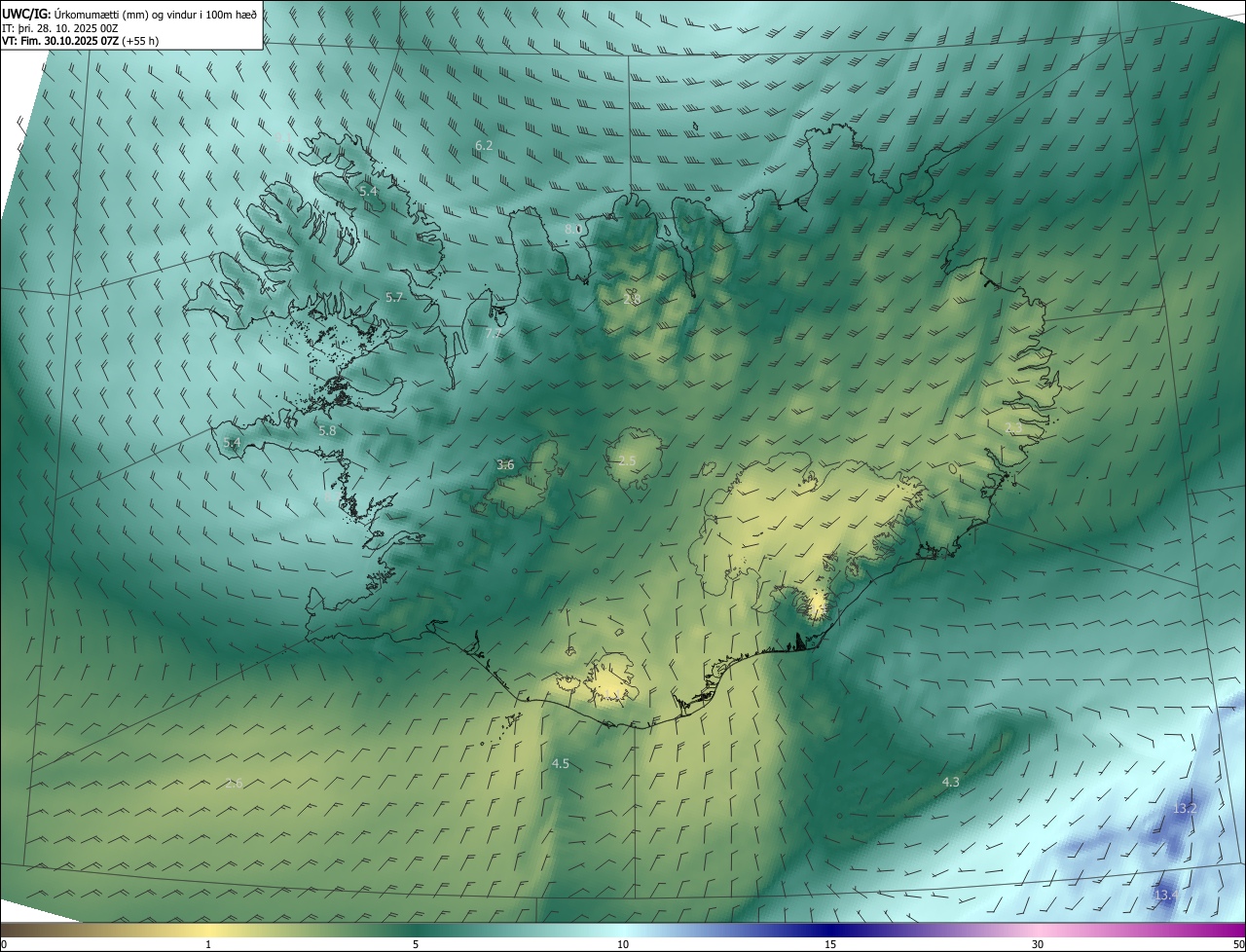The width and height of the screenshot is (1246, 952).
Task: Click the map title 'Úrkomumætti (mm) og vindur í 100m hæð'
Action: [155, 13]
